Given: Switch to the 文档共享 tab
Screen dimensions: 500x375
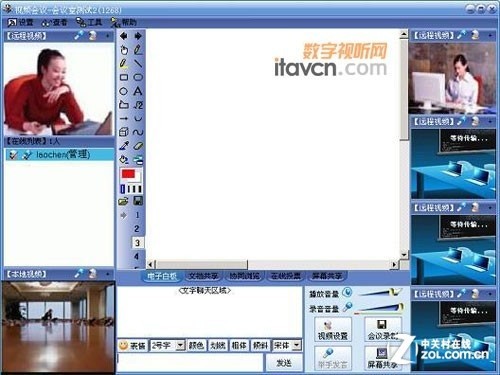Looking at the screenshot, I should tap(203, 276).
